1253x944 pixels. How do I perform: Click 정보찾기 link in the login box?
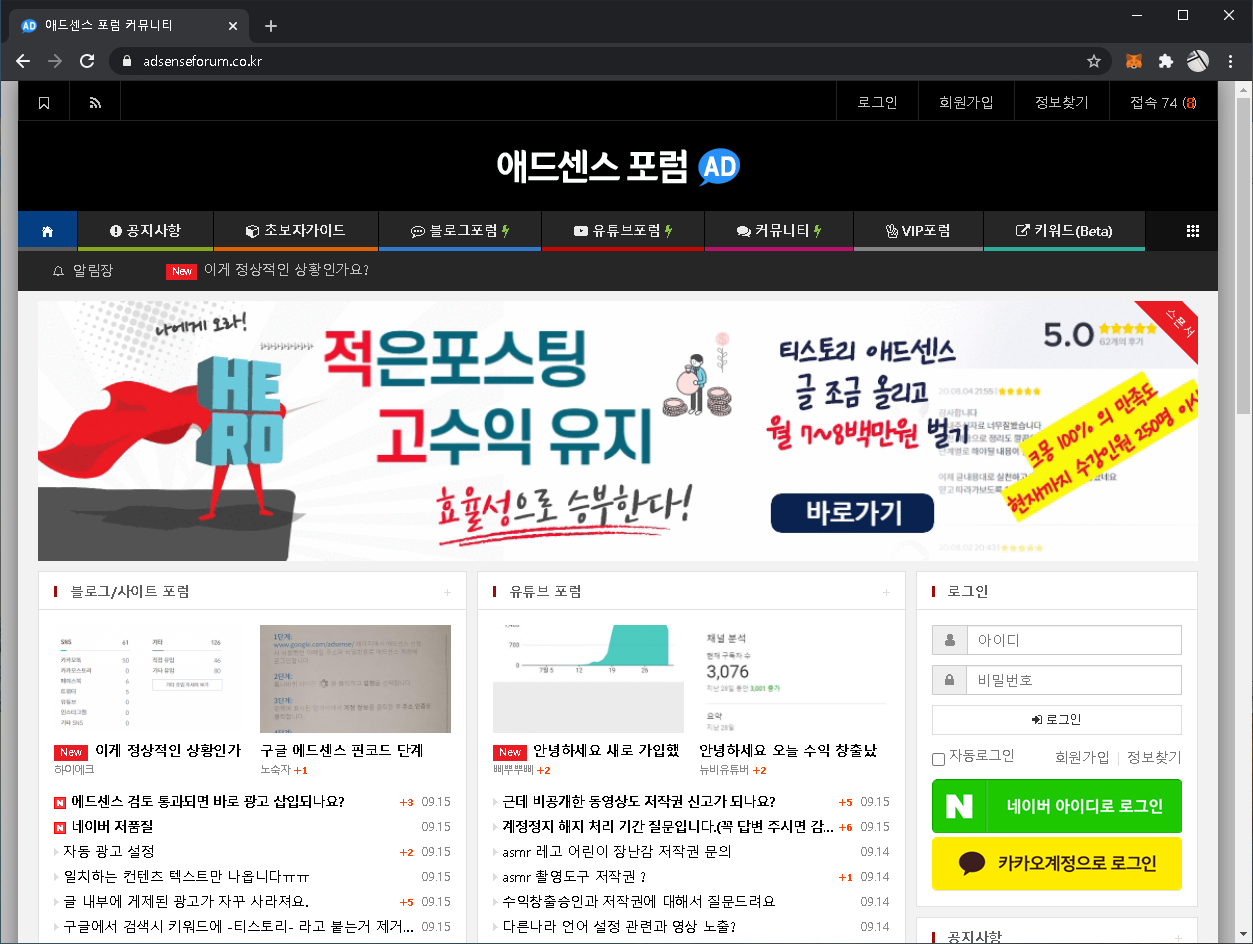1154,757
